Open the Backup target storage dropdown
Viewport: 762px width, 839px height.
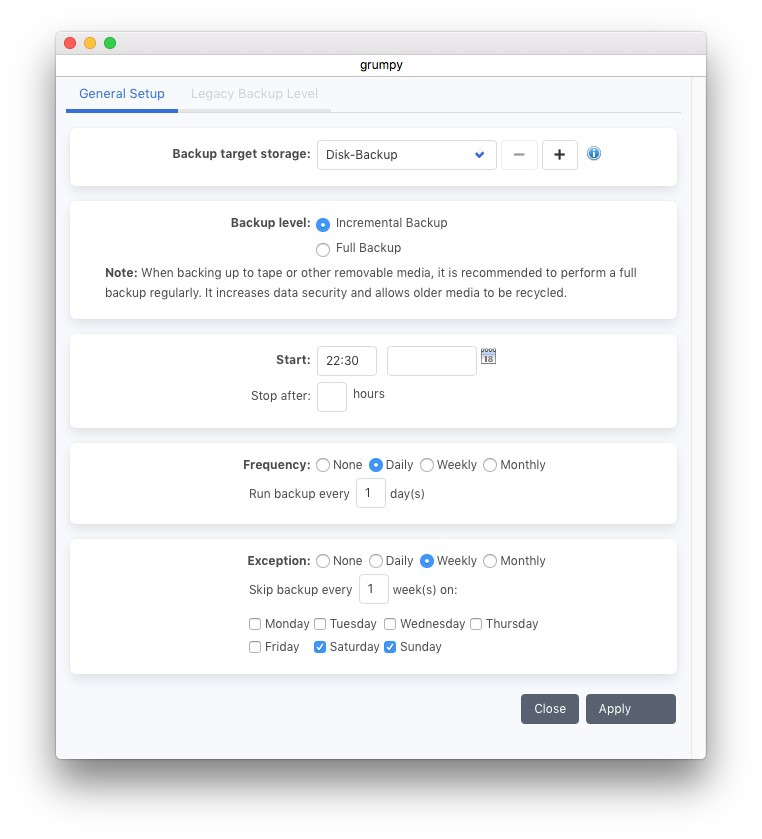pyautogui.click(x=406, y=155)
